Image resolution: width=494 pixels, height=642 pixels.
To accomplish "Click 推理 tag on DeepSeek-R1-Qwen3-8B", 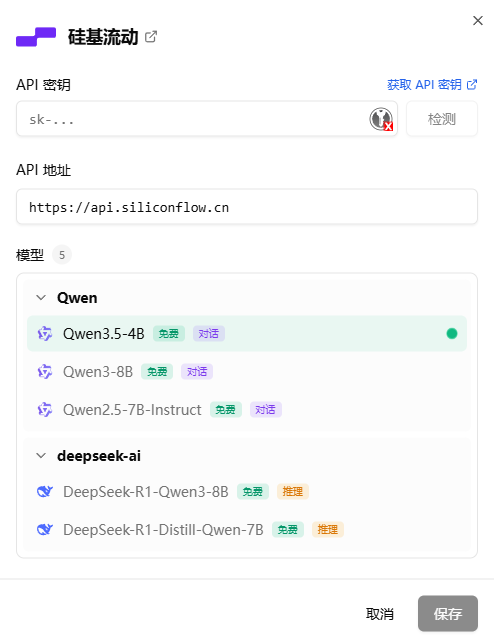I will 293,491.
